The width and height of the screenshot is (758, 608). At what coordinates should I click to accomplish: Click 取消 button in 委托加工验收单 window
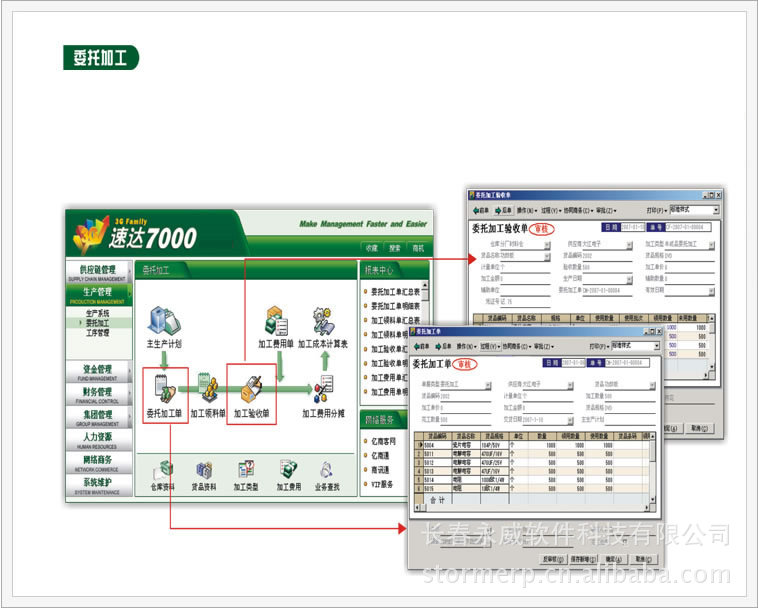pos(700,428)
